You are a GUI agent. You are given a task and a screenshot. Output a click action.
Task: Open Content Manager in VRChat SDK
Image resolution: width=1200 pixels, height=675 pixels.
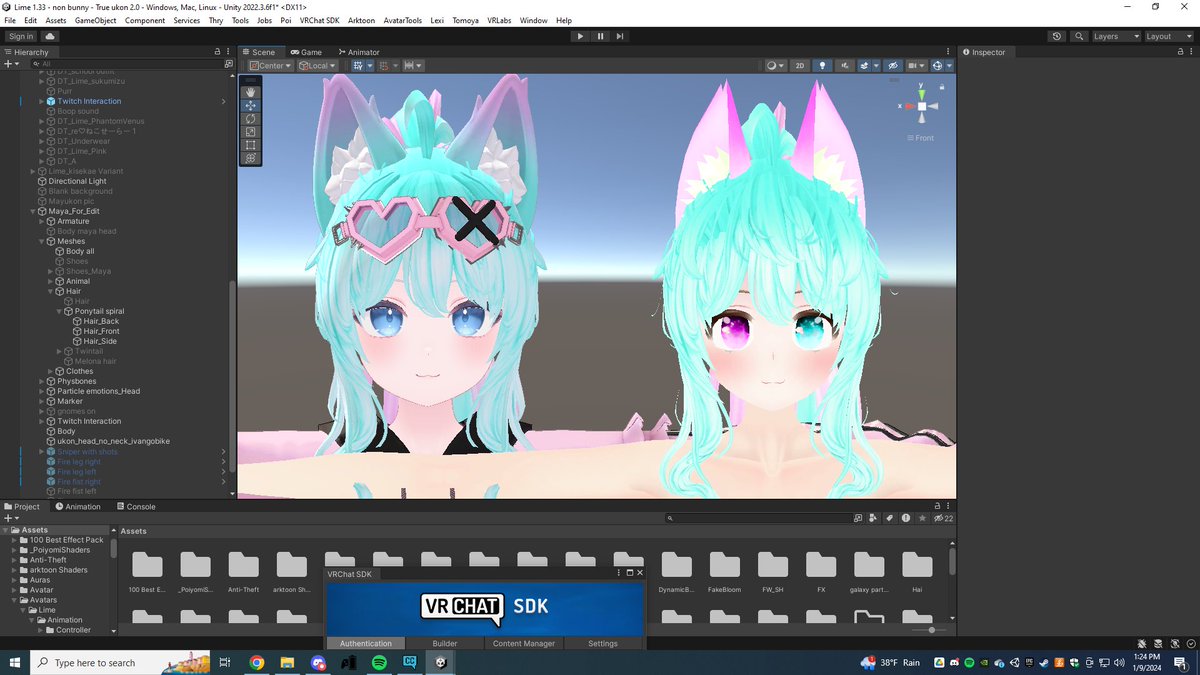[x=524, y=643]
